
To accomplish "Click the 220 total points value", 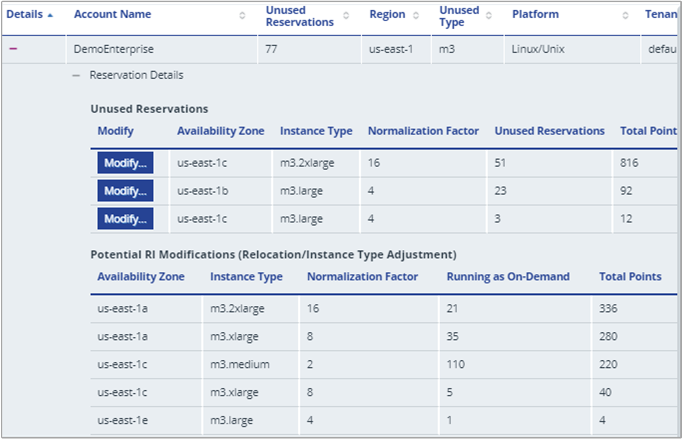I will tap(608, 365).
